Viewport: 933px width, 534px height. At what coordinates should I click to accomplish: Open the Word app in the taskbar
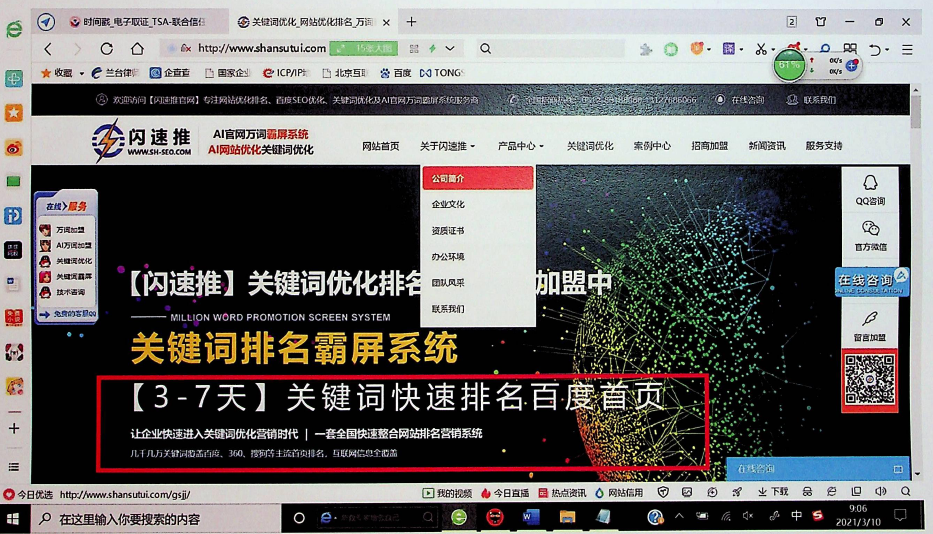pos(529,517)
